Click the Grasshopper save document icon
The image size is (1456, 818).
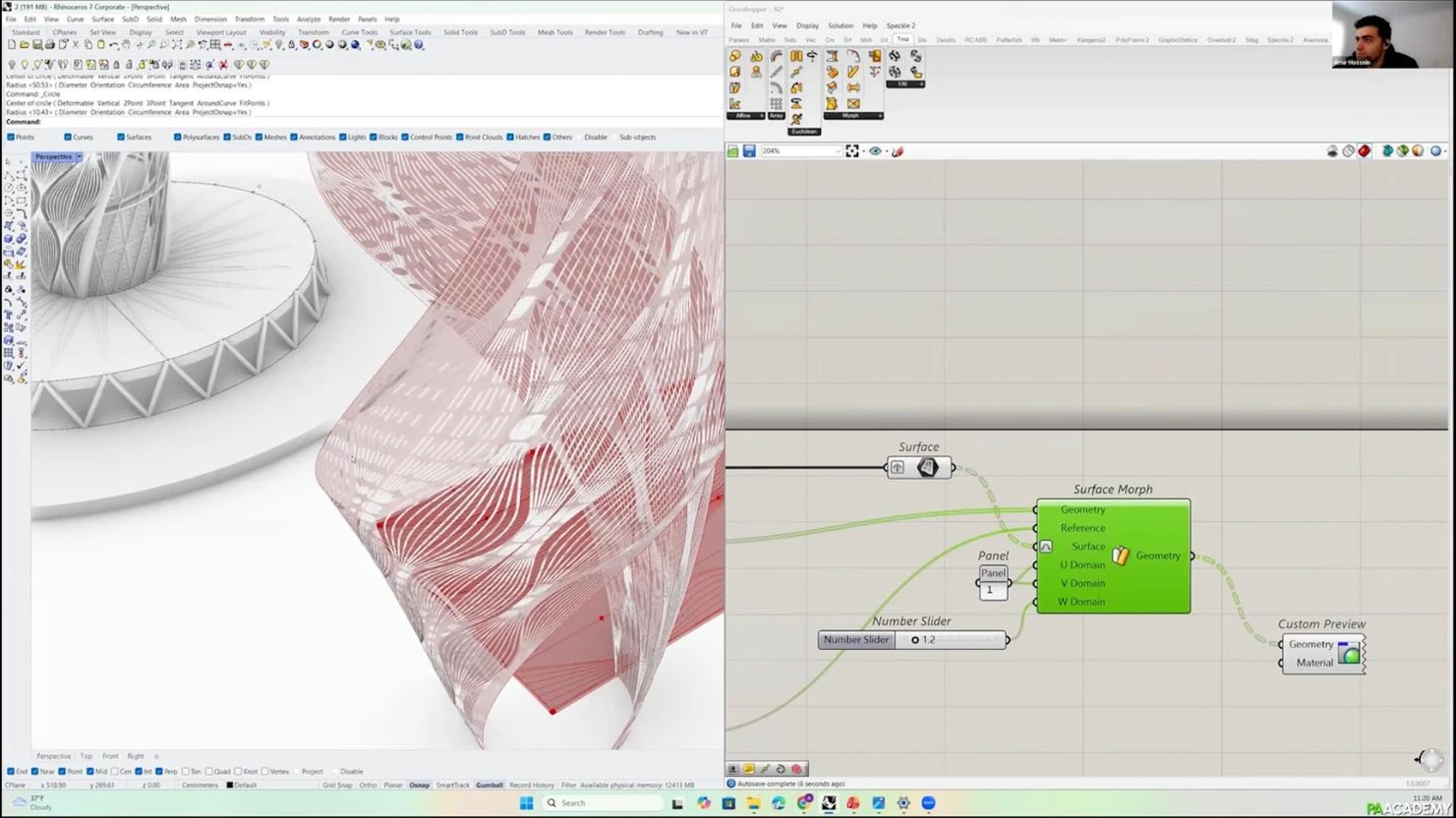point(749,151)
